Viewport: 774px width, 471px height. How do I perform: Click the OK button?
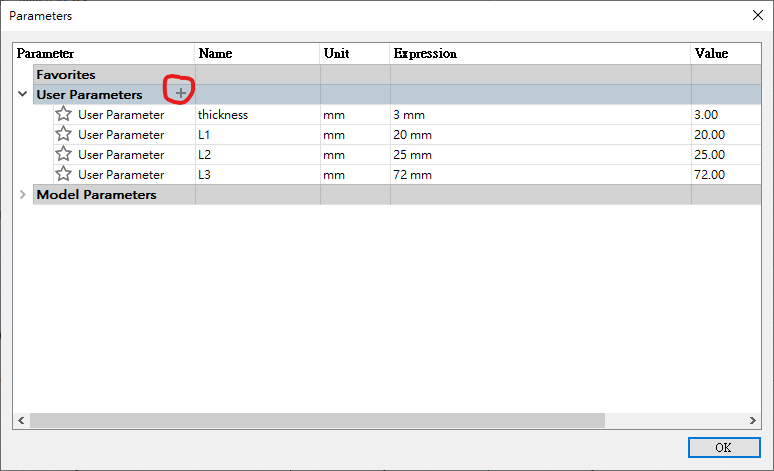[723, 447]
